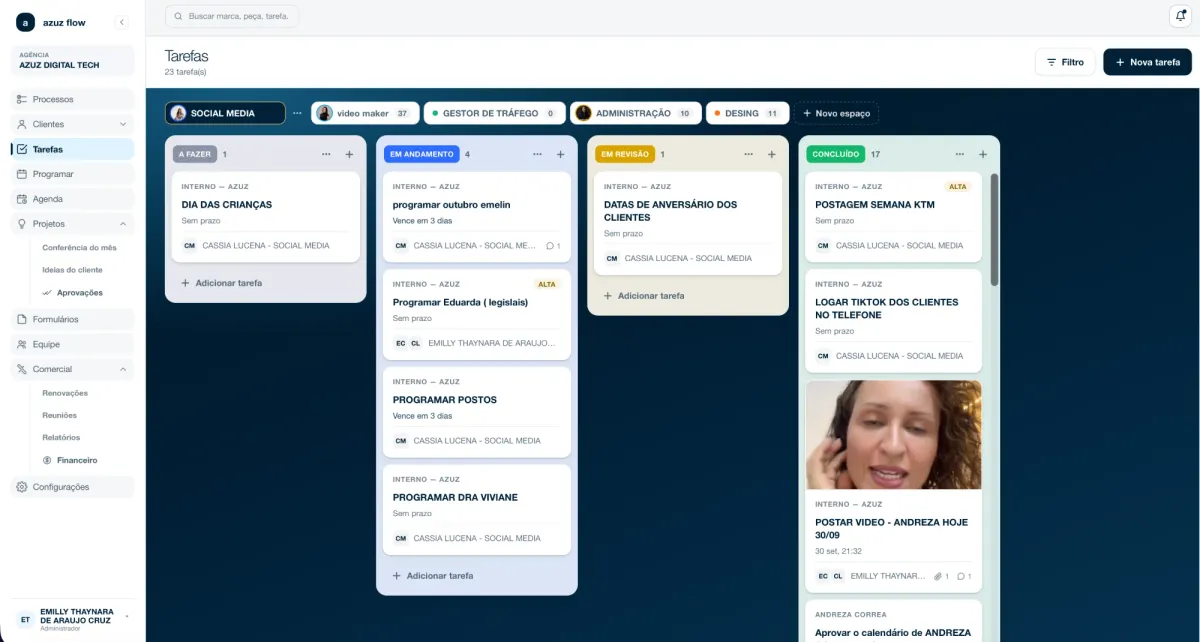Image resolution: width=1200 pixels, height=642 pixels.
Task: Click Adicionar tarefa in EM ANDAMENTO column
Action: coord(433,576)
